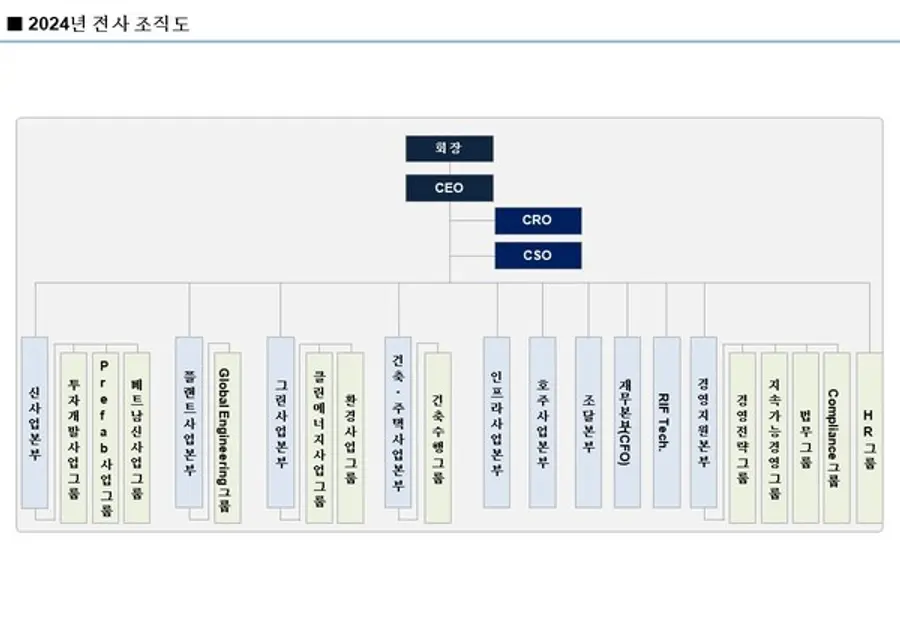
Task: Select the 베트남신사업그룹 box
Action: pyautogui.click(x=137, y=437)
